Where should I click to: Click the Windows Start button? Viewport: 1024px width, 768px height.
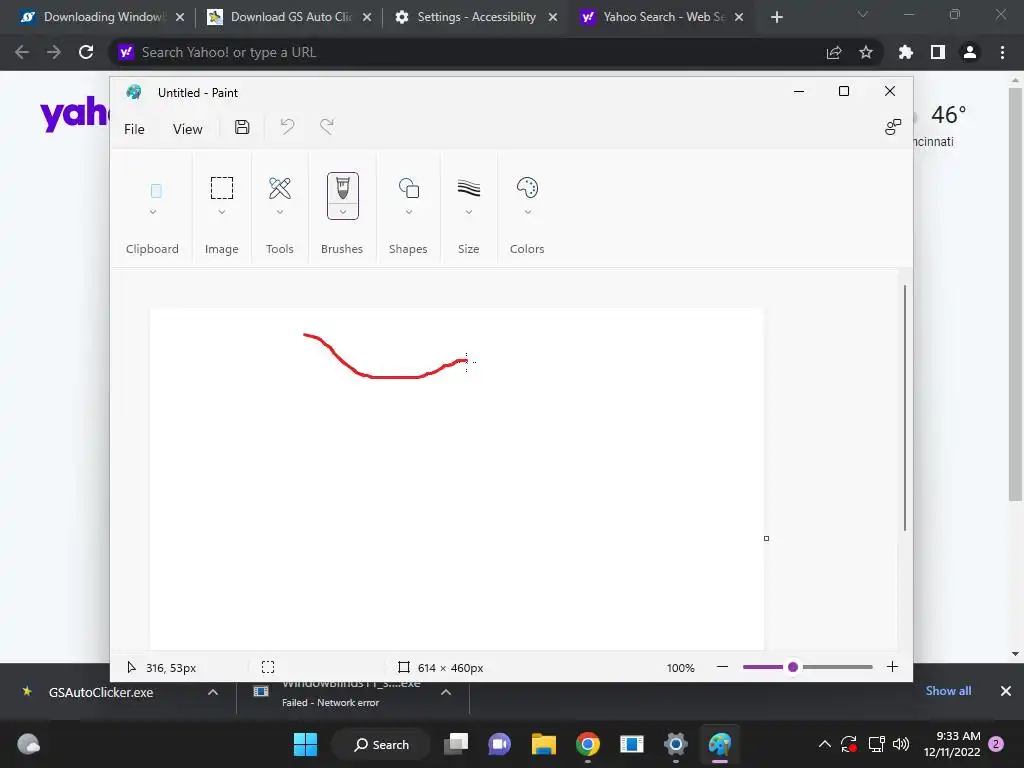305,744
